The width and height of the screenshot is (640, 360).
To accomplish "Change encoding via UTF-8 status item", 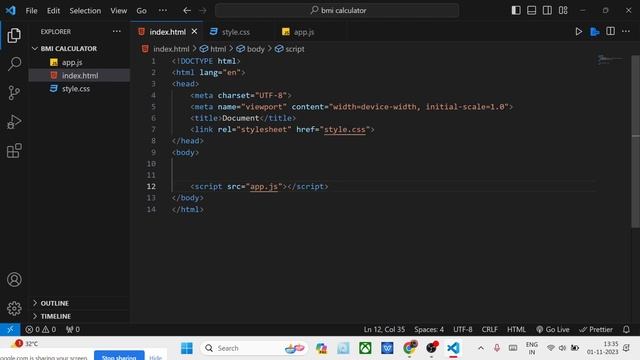I will [462, 329].
